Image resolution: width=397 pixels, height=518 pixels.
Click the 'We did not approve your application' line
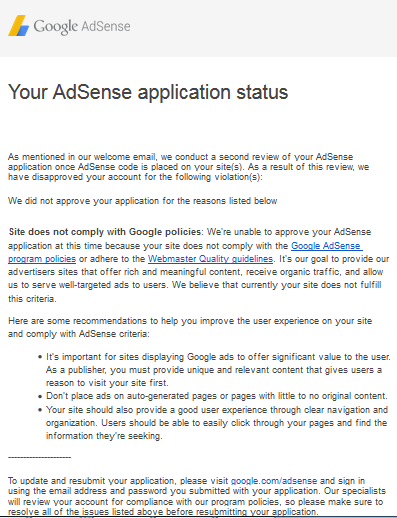click(143, 201)
